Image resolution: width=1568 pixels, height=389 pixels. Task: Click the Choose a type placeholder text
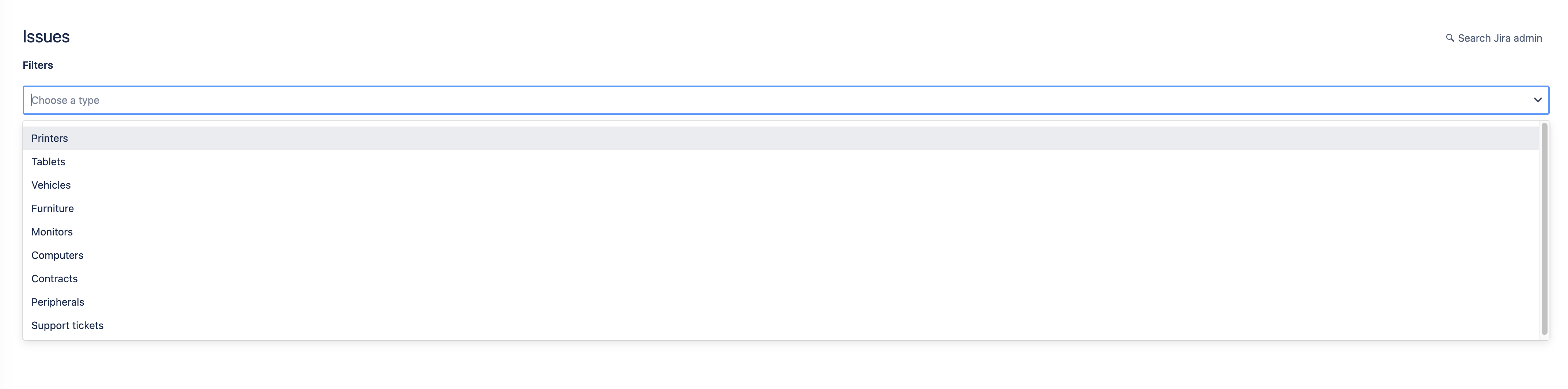click(65, 100)
